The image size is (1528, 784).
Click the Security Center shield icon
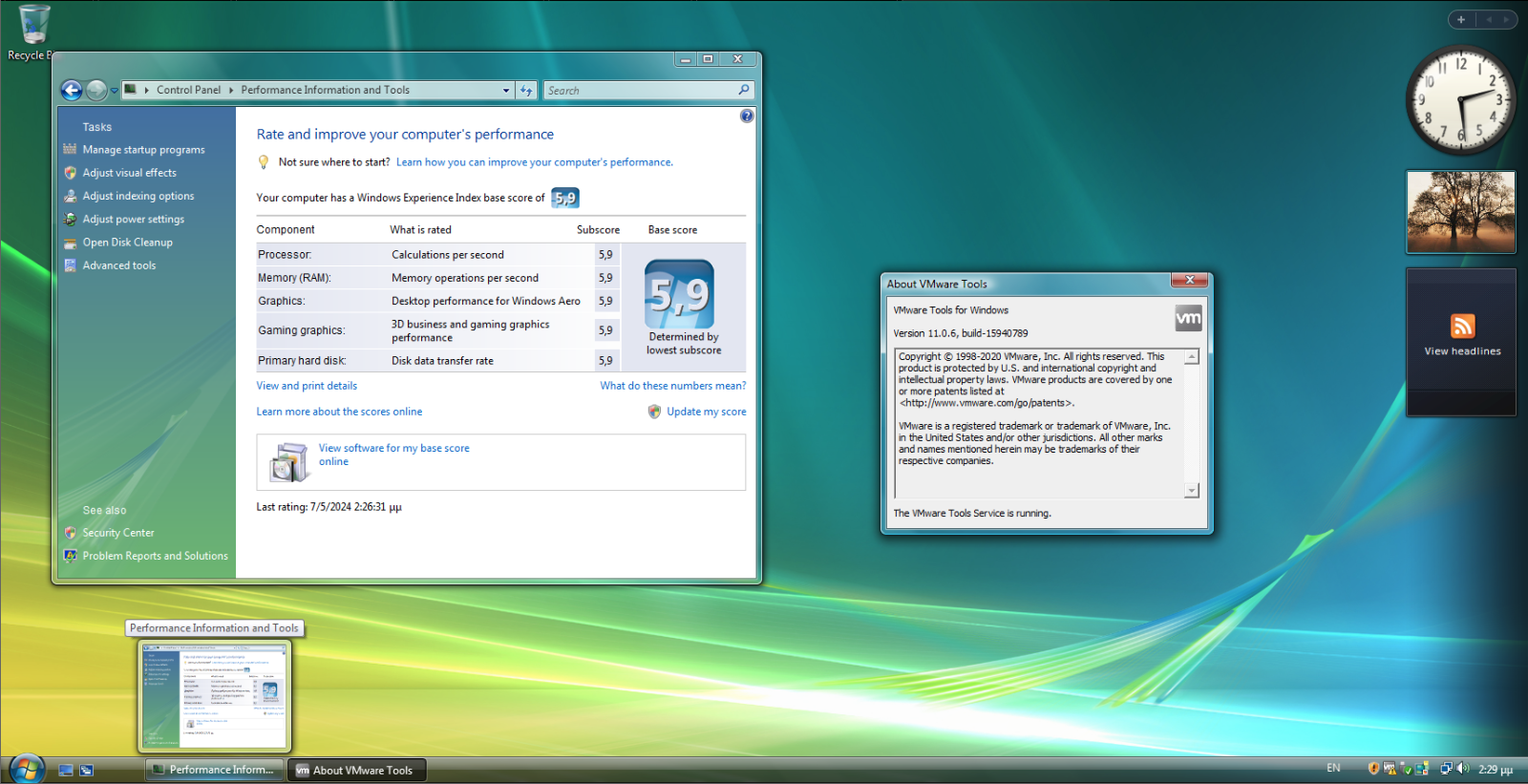70,533
